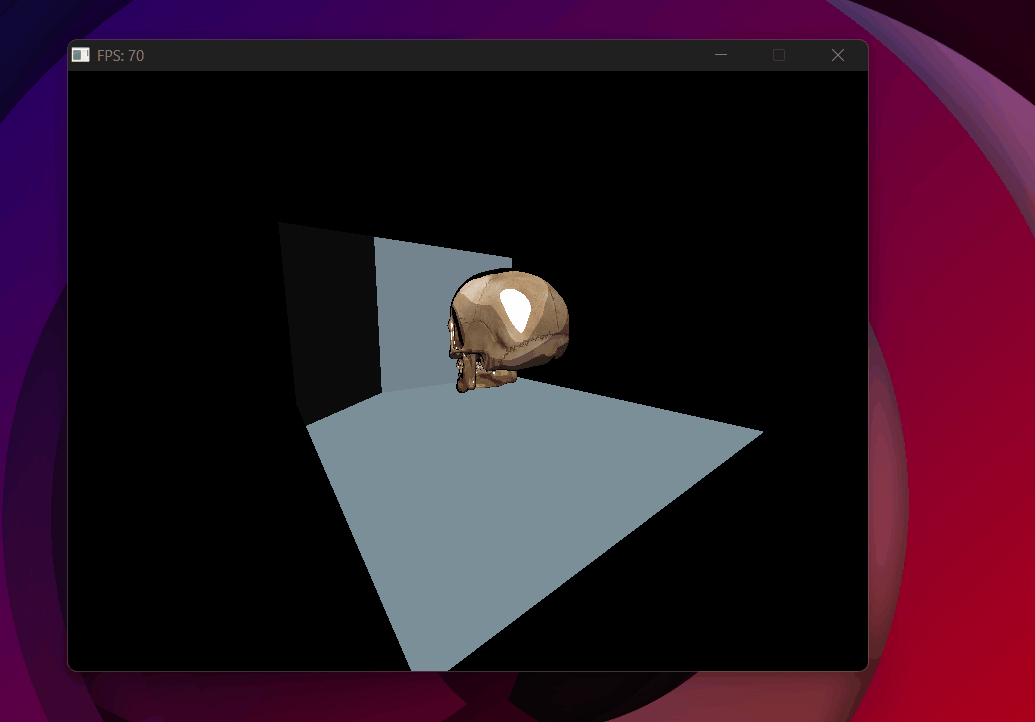The height and width of the screenshot is (722, 1035).
Task: Maximize the FPS render window
Action: click(x=779, y=55)
